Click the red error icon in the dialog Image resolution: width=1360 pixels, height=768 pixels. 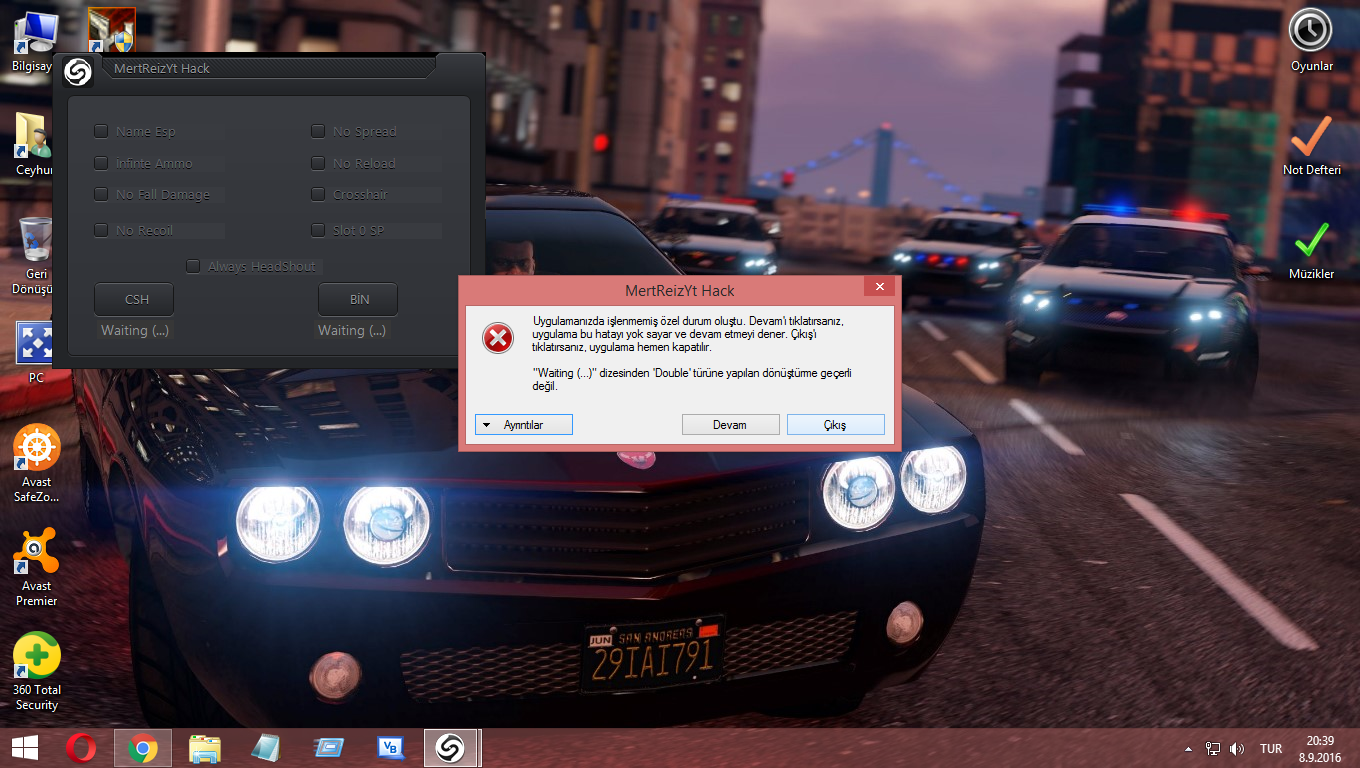pos(497,339)
